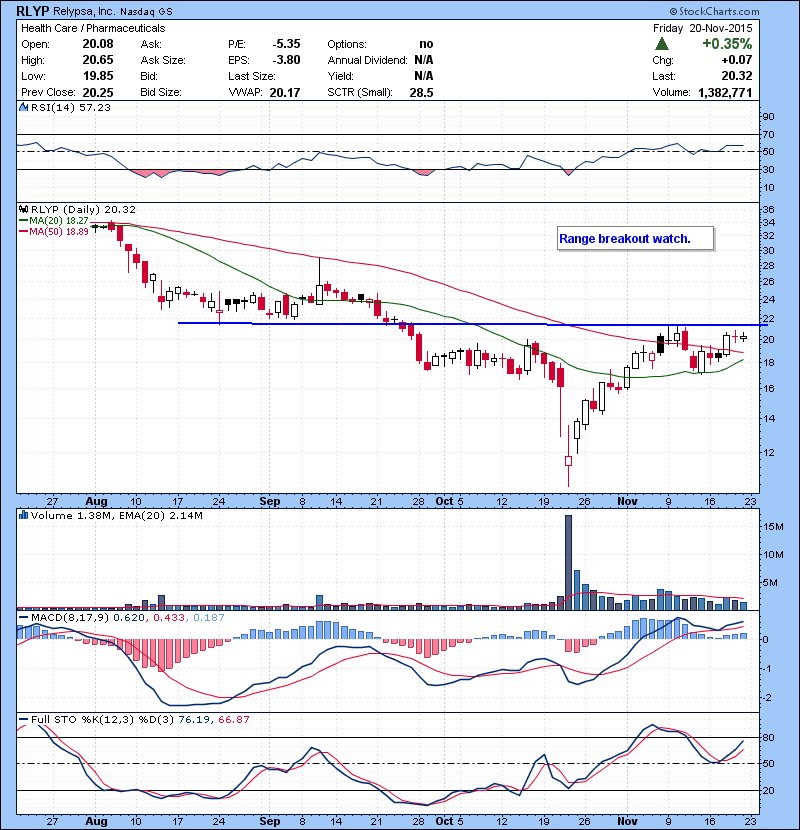Click the VWAP value 20.17
The height and width of the screenshot is (830, 800).
click(285, 93)
